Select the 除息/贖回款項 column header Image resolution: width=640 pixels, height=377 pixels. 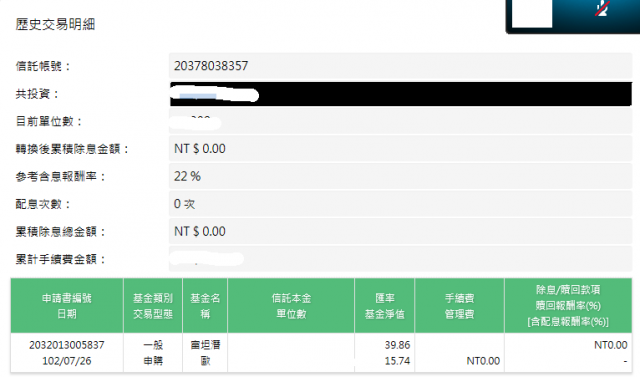pyautogui.click(x=568, y=306)
